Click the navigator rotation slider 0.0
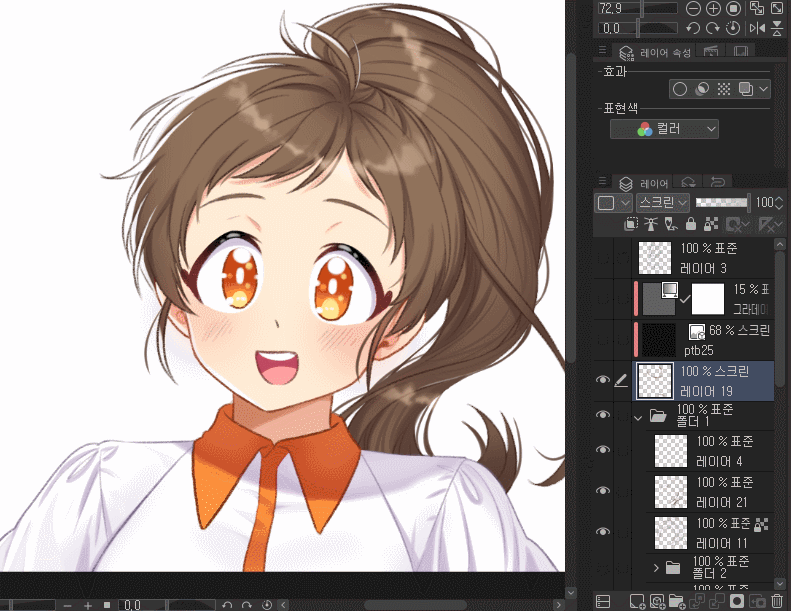 [x=638, y=28]
